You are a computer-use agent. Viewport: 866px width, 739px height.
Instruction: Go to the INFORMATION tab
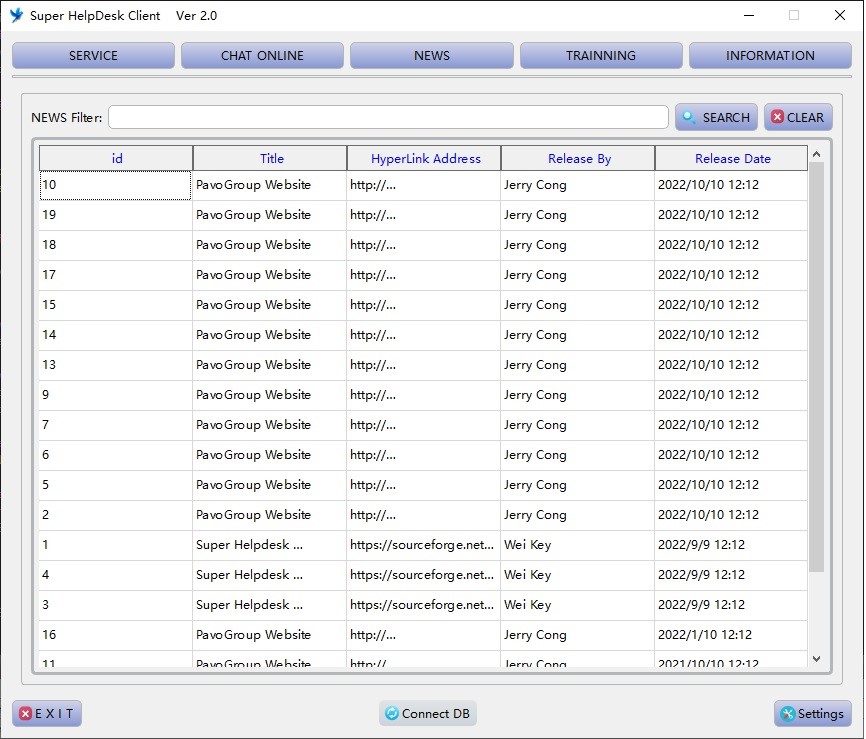point(770,56)
